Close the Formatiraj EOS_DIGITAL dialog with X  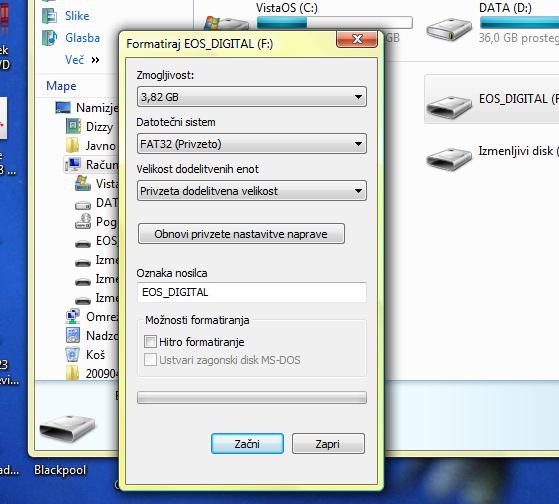(357, 38)
